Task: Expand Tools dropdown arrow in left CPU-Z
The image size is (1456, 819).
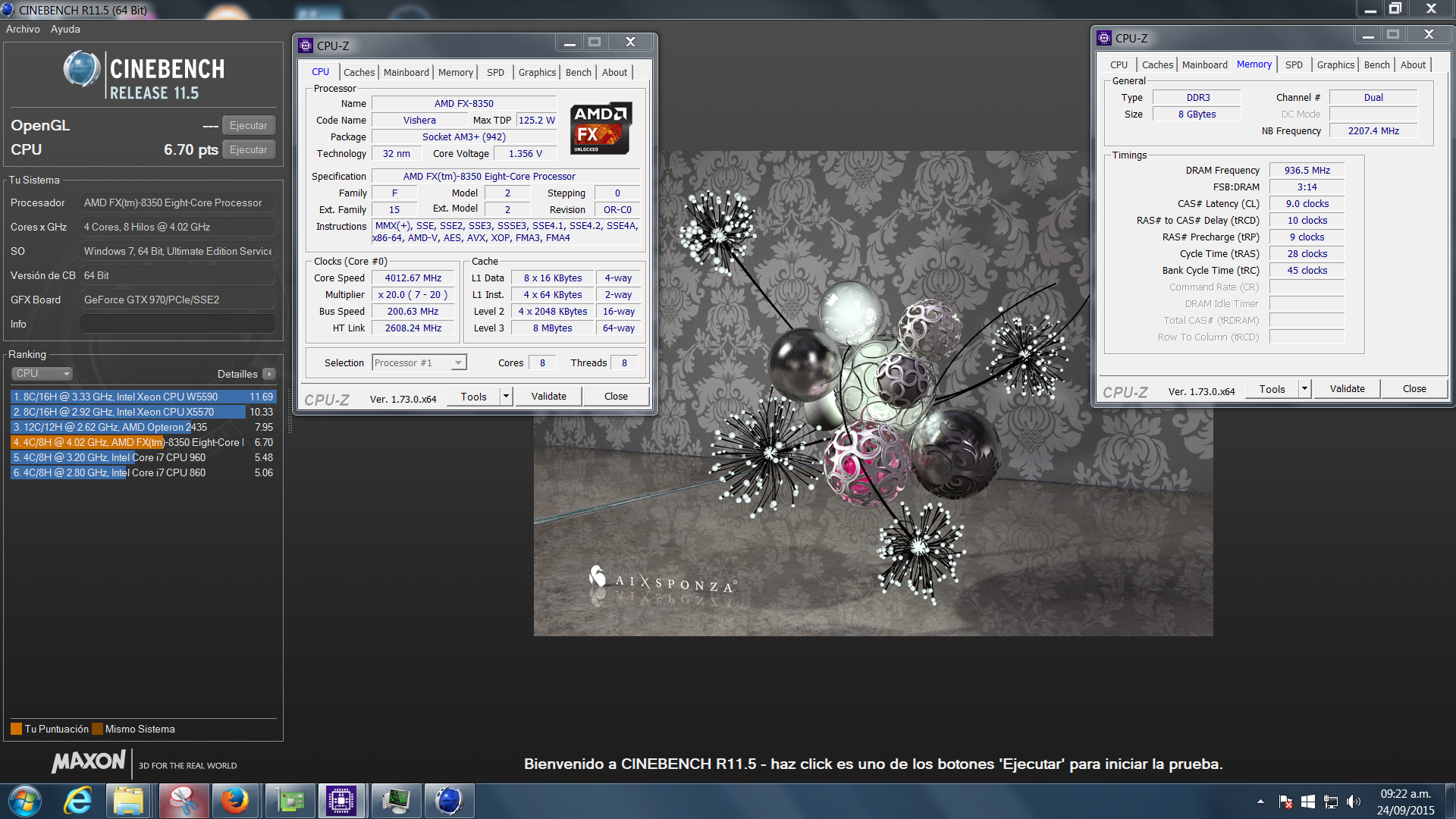Action: click(506, 397)
